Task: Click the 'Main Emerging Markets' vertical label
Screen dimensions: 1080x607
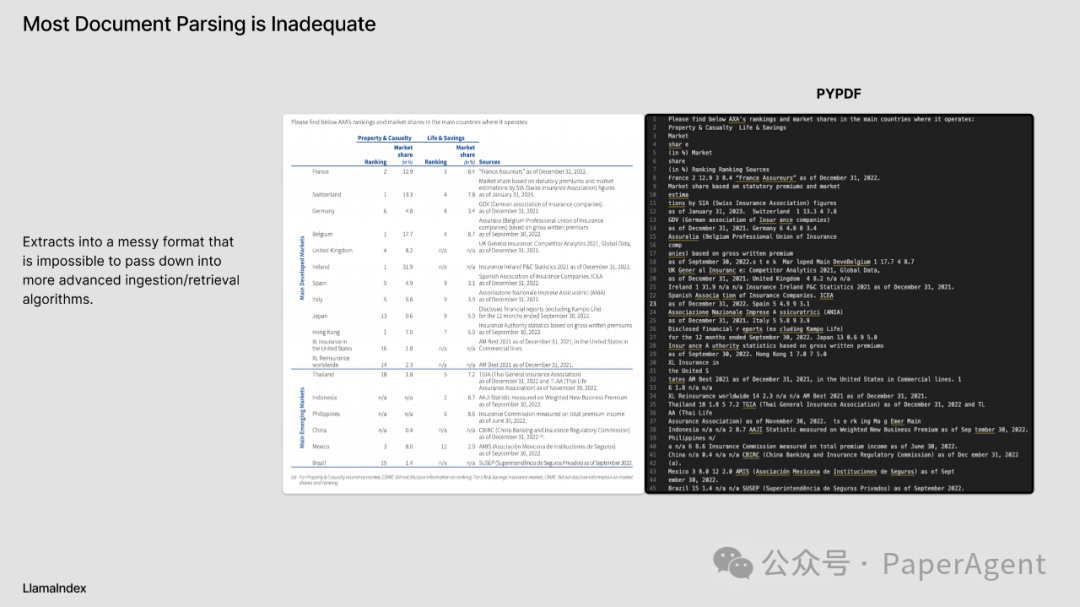Action: coord(303,417)
